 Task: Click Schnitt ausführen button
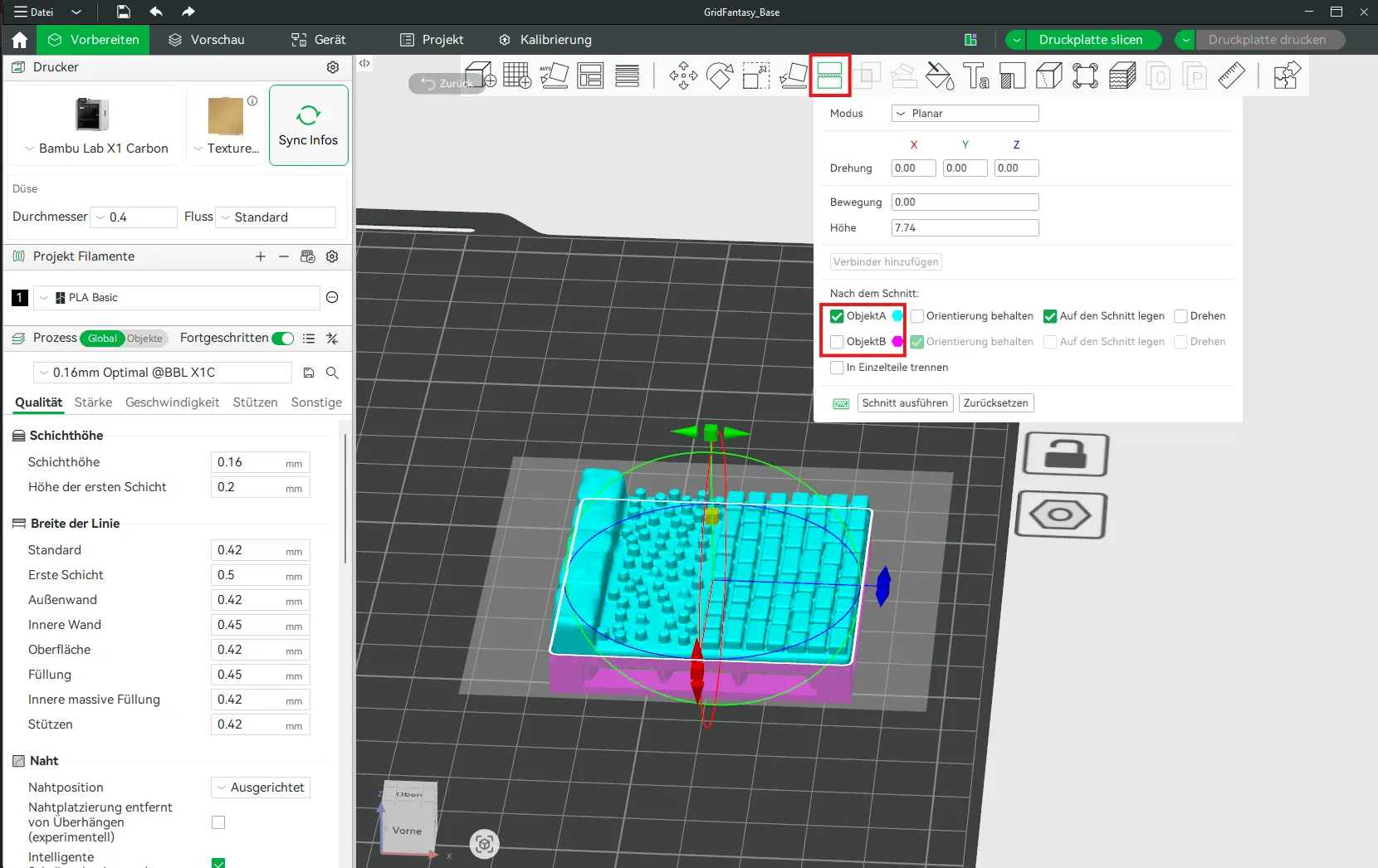click(x=905, y=403)
